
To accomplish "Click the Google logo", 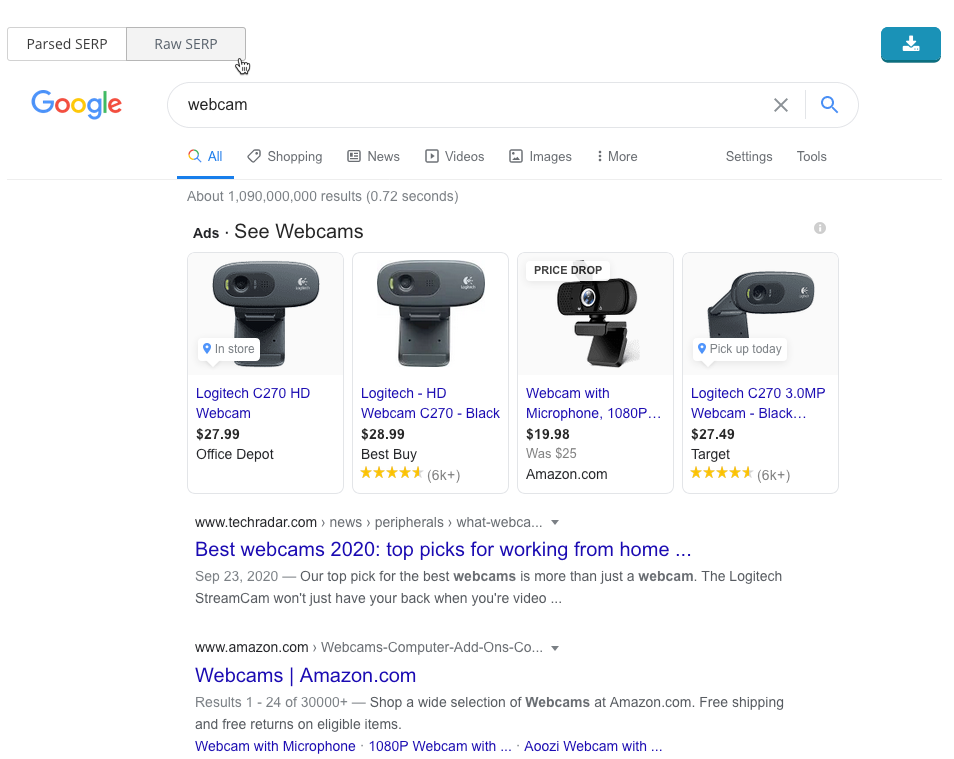I will coord(77,104).
